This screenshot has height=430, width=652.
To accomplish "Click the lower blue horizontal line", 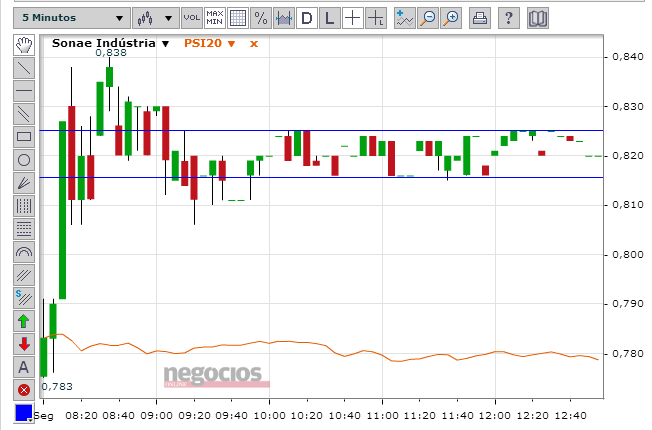I will [321, 178].
